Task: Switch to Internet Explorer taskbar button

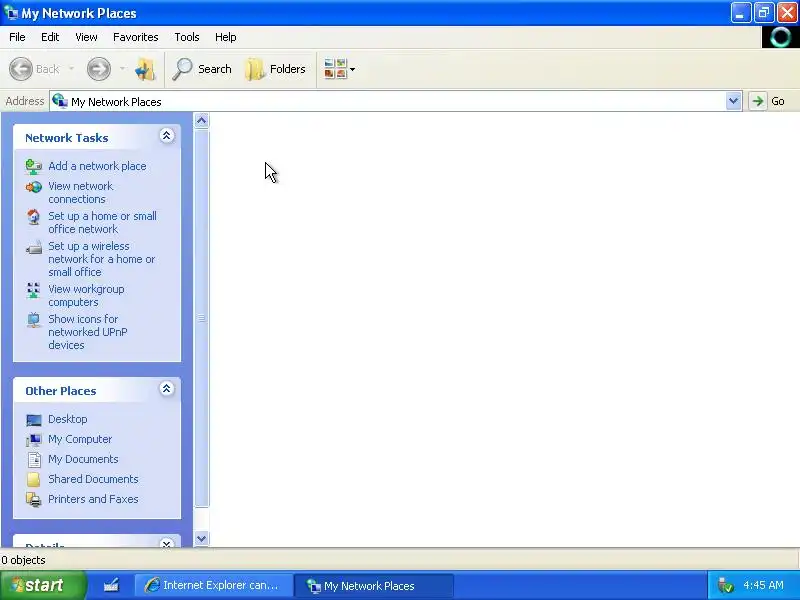Action: [213, 585]
